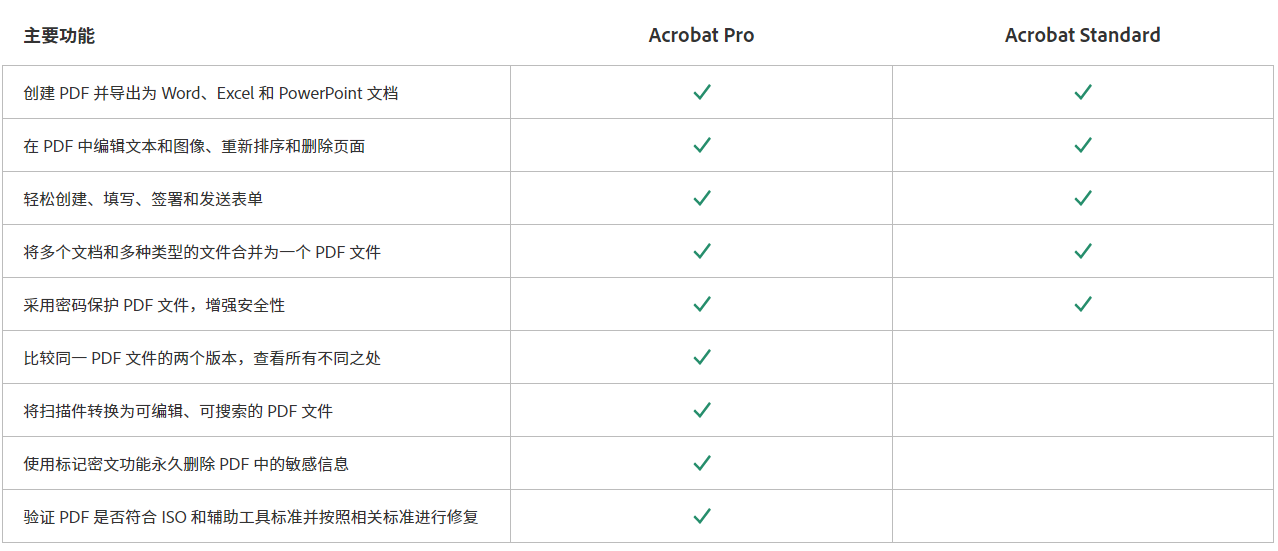Click Acrobat Pro checkmark for editing text and images

click(x=702, y=145)
